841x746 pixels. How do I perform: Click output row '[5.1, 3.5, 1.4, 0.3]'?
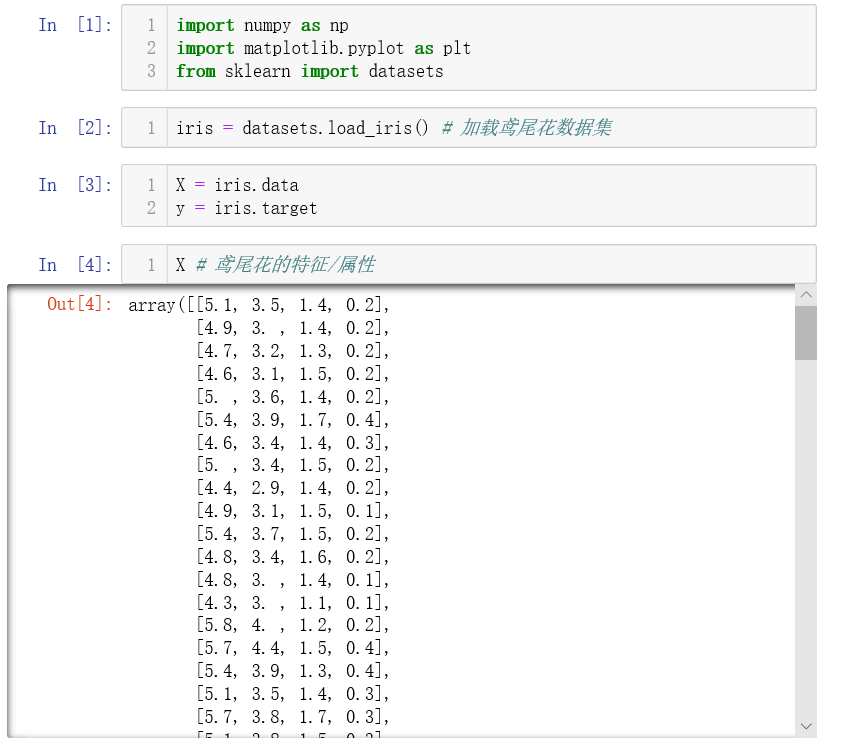click(292, 694)
